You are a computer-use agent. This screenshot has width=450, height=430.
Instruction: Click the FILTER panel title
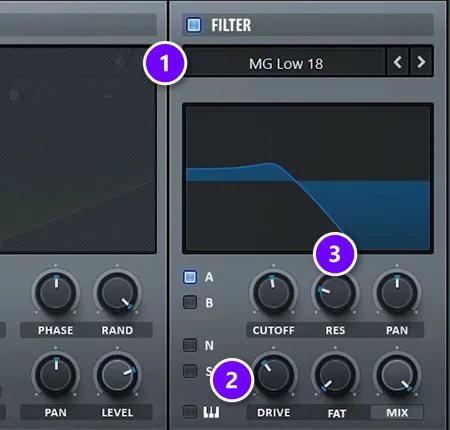tap(231, 25)
